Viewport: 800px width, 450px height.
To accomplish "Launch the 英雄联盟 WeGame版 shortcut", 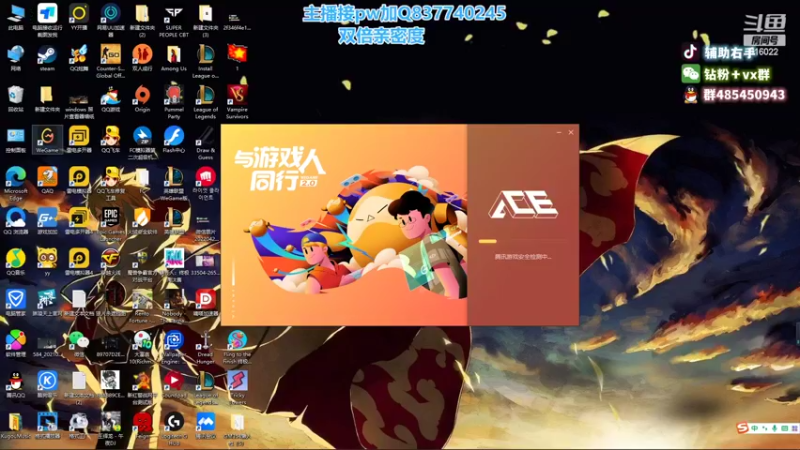I will coord(173,184).
